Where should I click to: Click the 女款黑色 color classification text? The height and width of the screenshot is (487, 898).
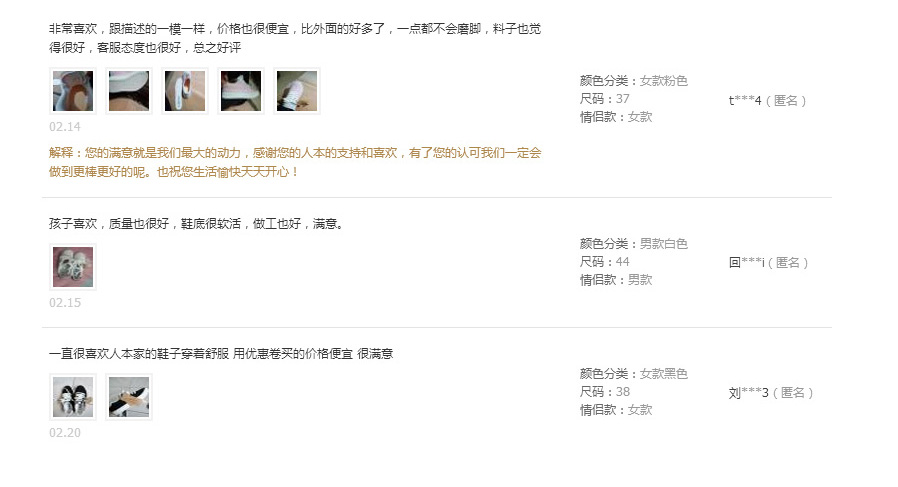point(663,374)
